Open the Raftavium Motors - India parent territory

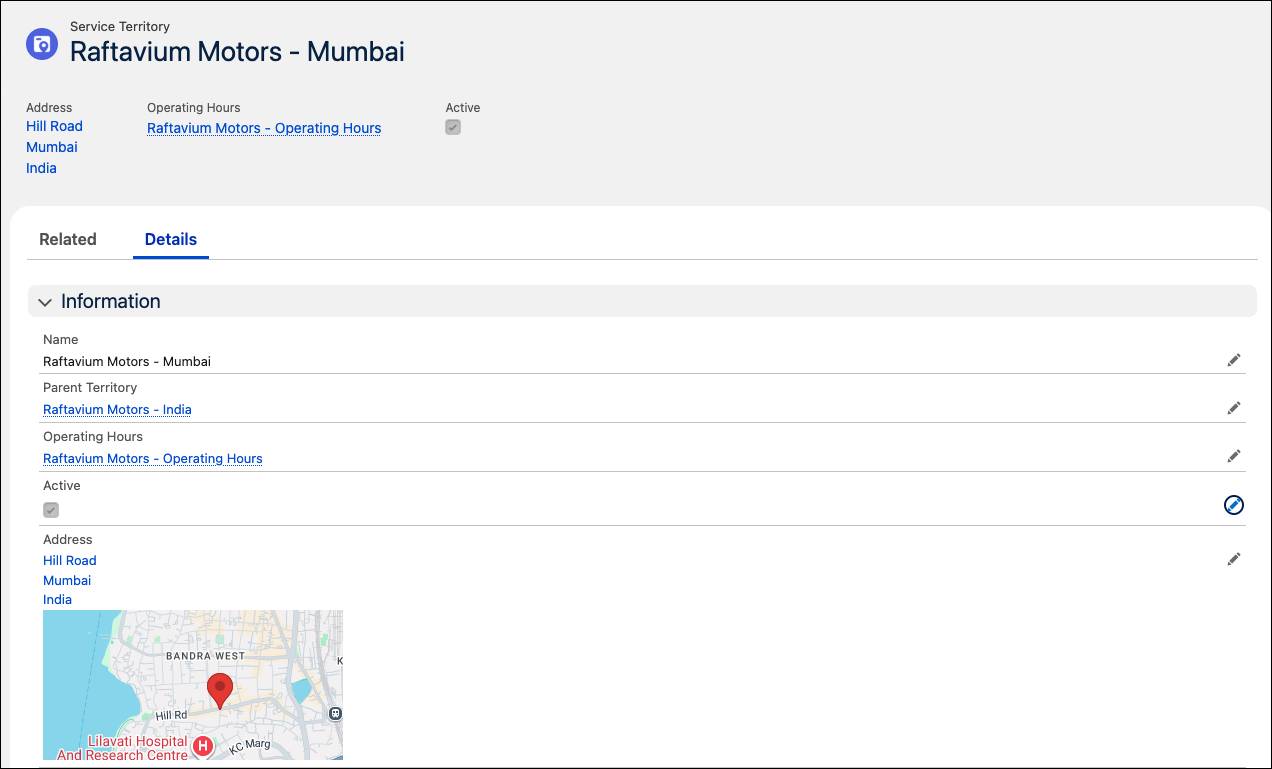[x=117, y=409]
